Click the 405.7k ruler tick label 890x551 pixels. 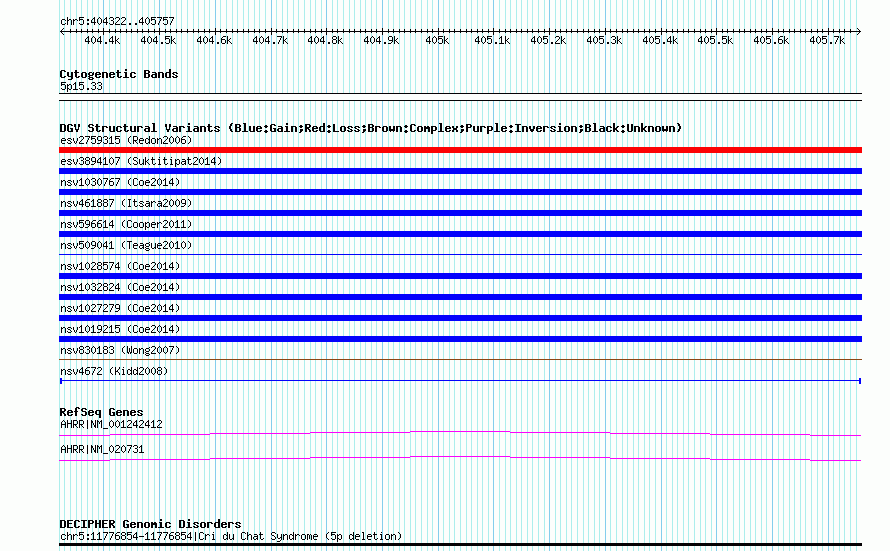click(x=827, y=40)
